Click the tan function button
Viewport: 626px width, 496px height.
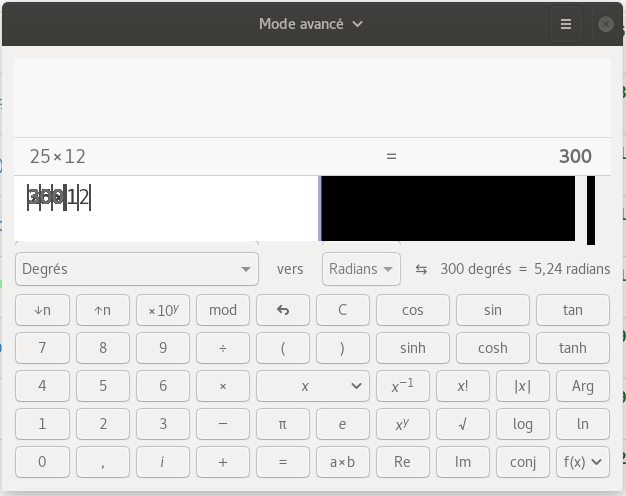coord(573,310)
